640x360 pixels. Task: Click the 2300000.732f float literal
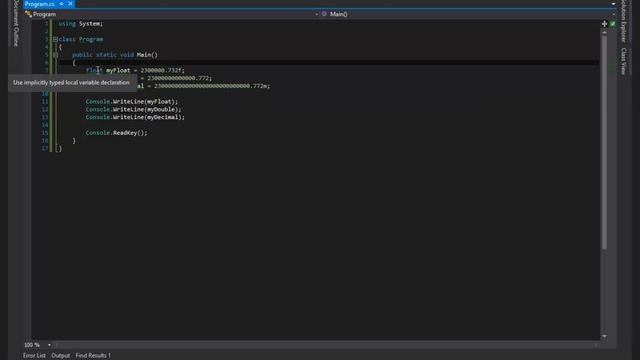coord(162,71)
